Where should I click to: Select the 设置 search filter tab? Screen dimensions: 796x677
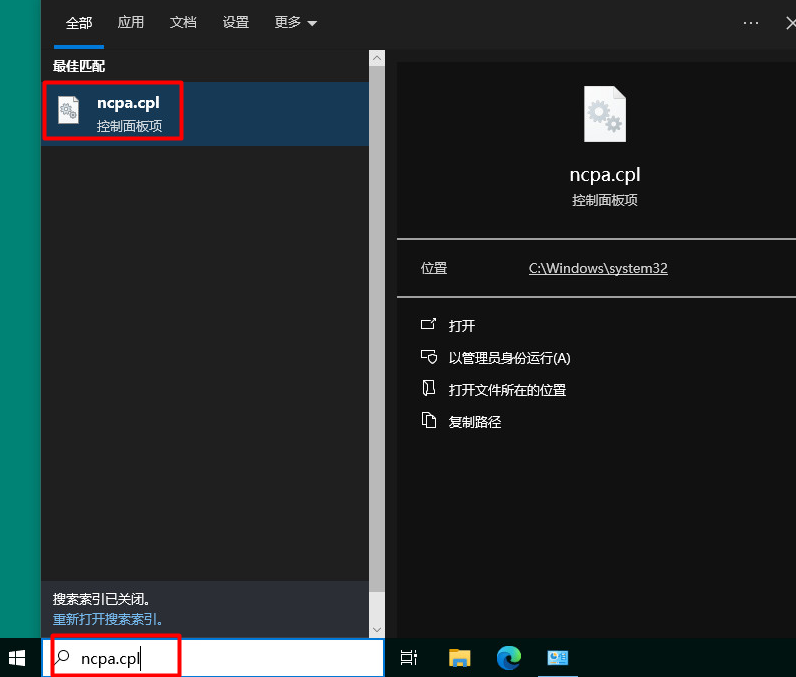pyautogui.click(x=236, y=22)
